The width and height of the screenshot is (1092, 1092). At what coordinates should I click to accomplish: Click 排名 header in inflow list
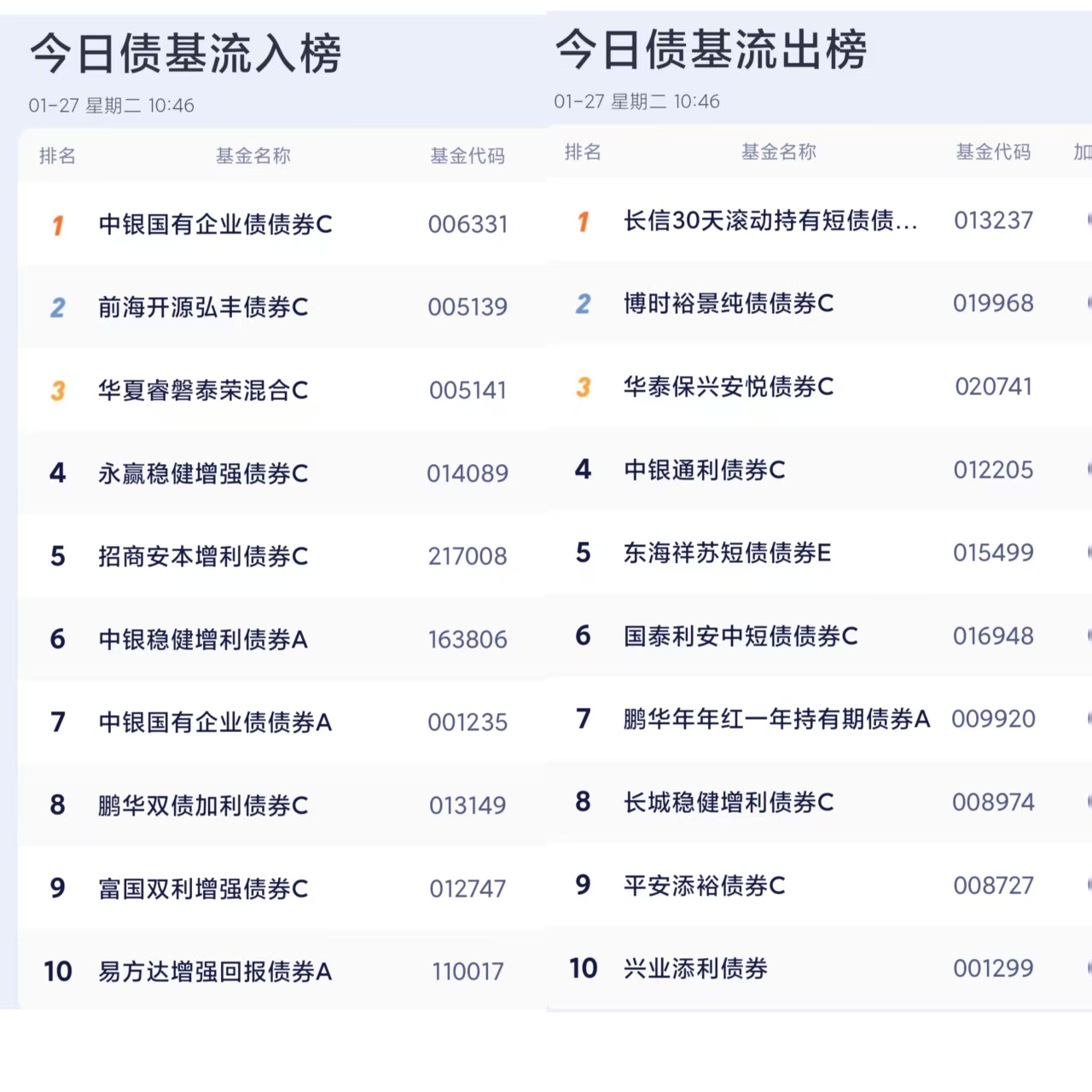coord(57,156)
